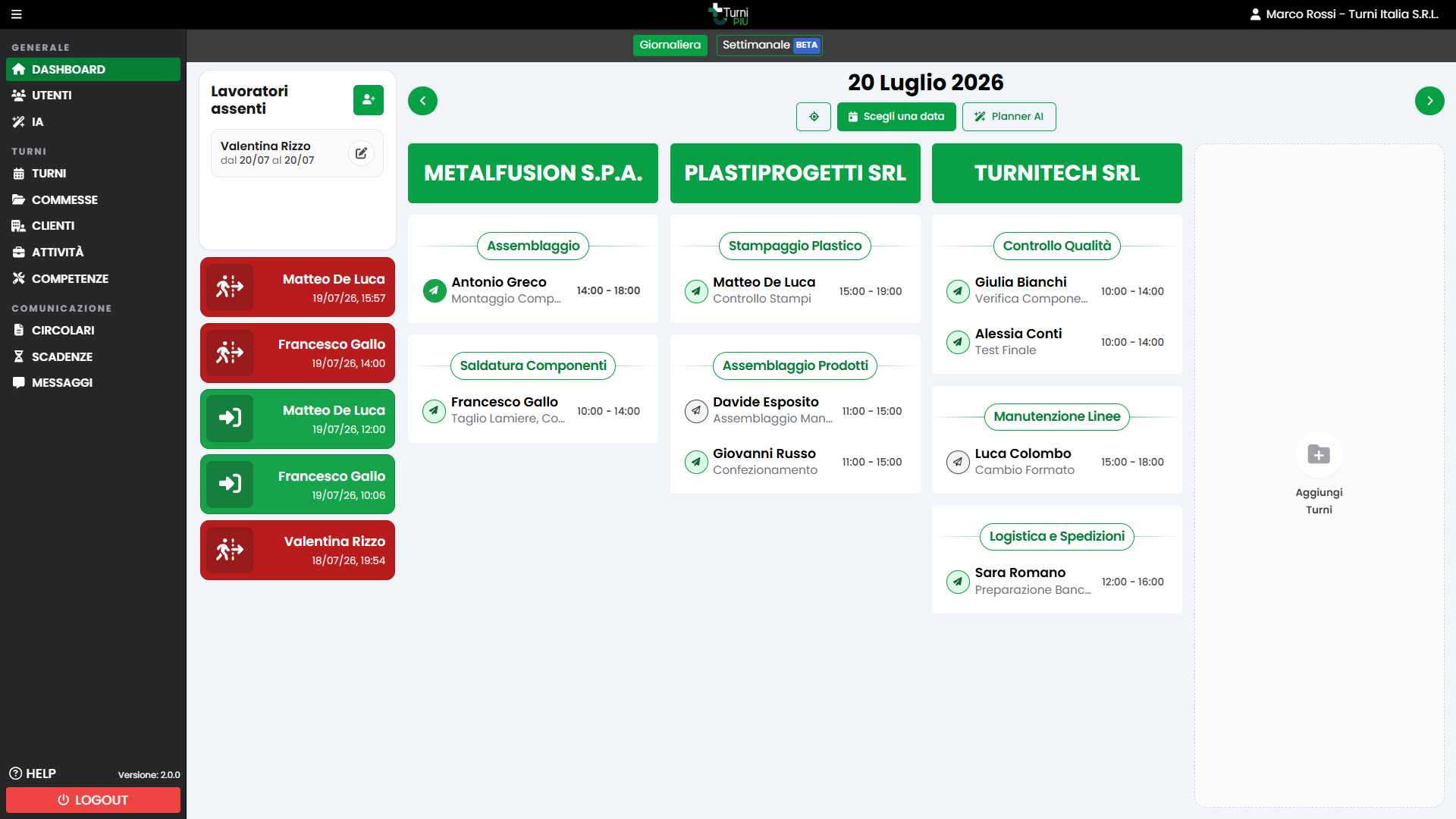Click the Logout button

[93, 800]
